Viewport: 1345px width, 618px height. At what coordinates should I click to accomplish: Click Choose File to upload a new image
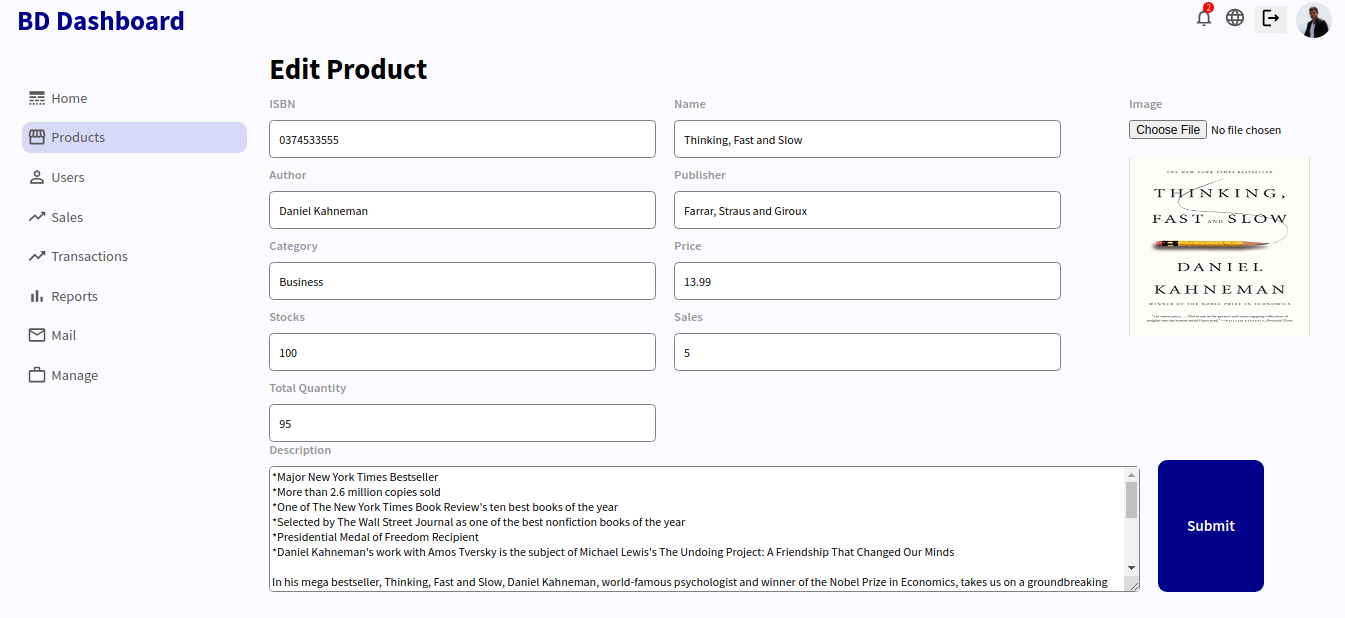1167,129
